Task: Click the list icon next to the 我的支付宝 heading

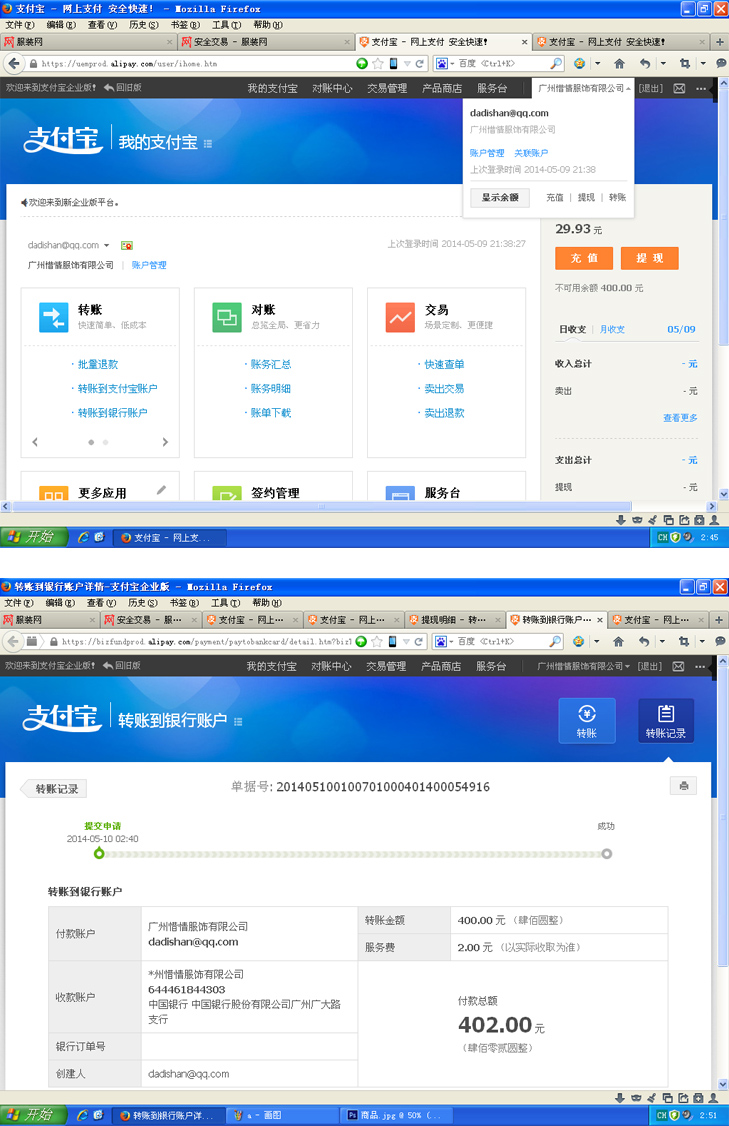Action: click(208, 144)
